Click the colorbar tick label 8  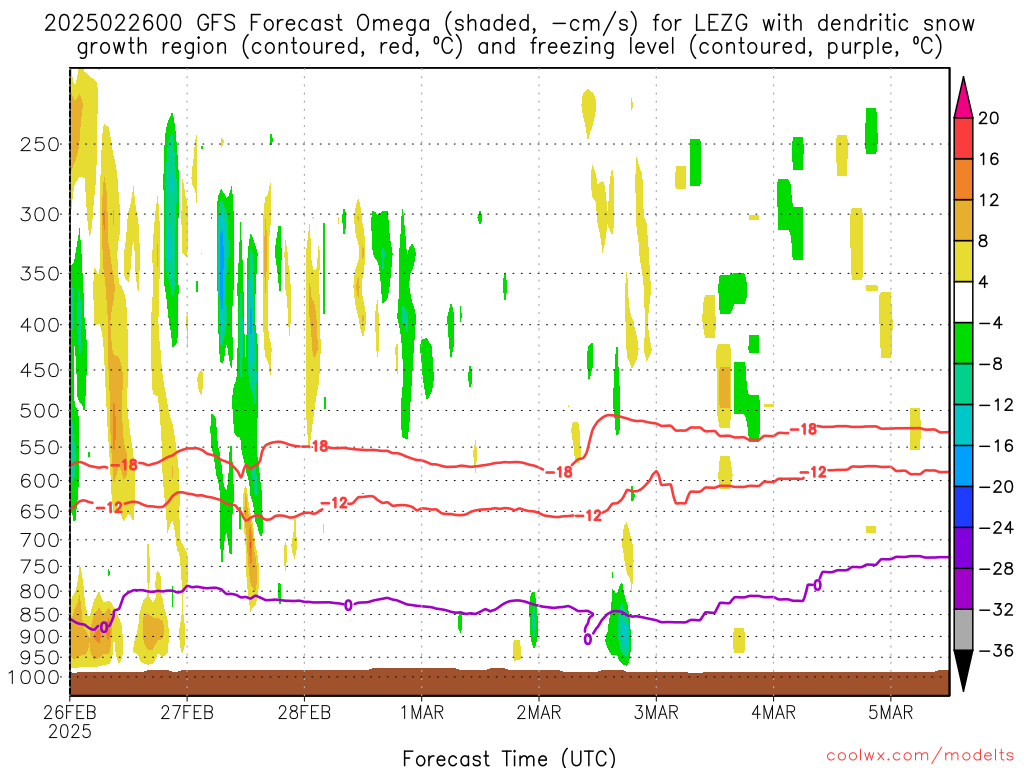click(984, 241)
